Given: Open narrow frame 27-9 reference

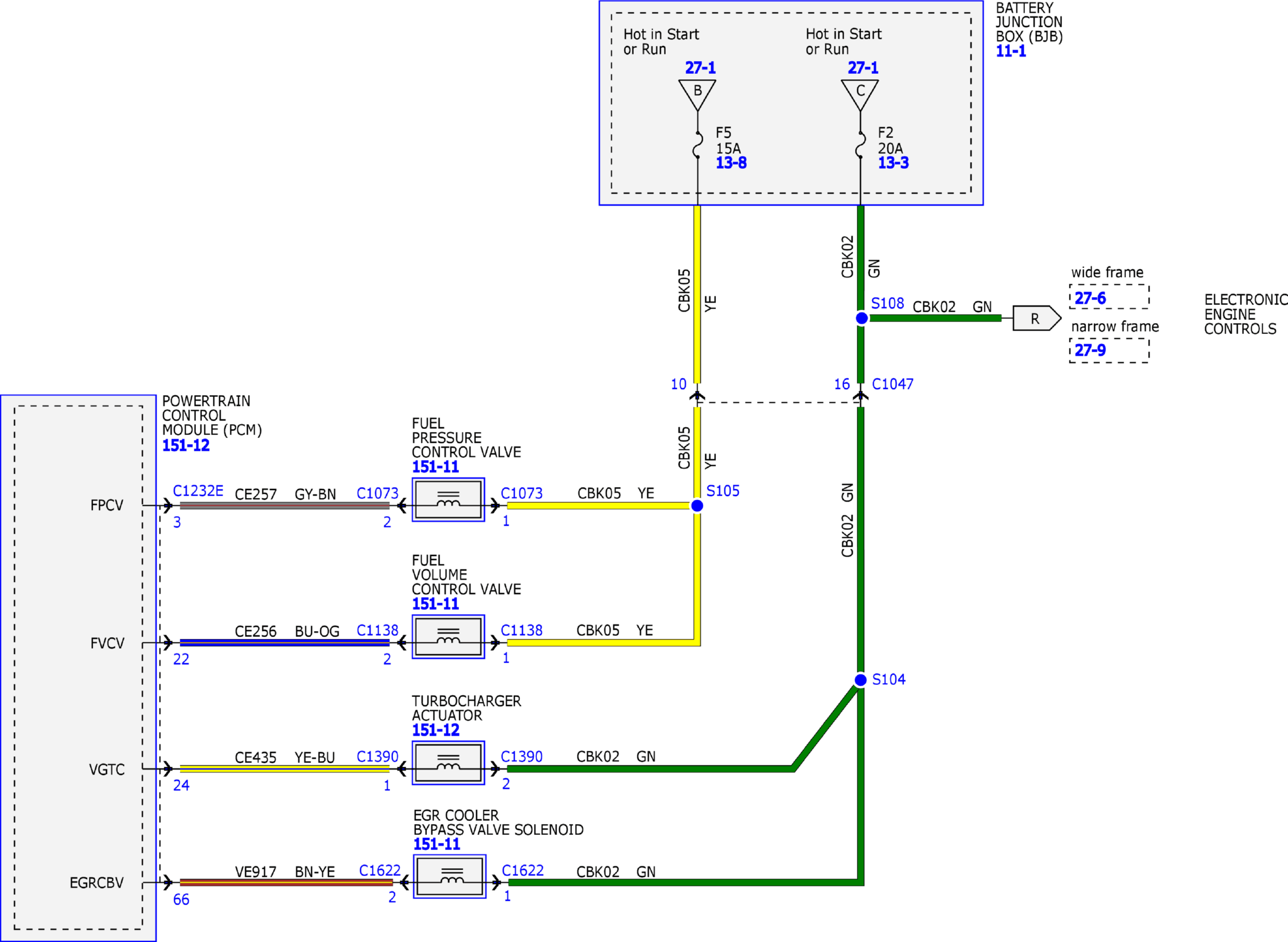Looking at the screenshot, I should point(1090,350).
